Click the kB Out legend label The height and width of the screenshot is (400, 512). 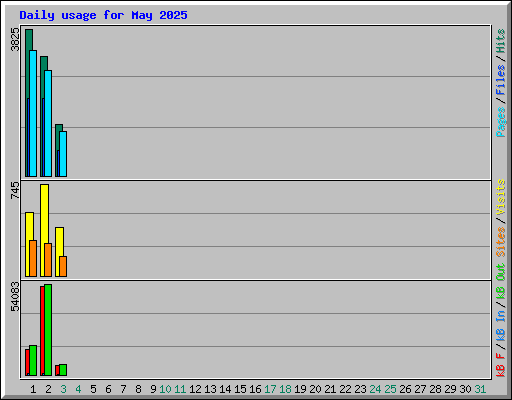click(x=500, y=281)
